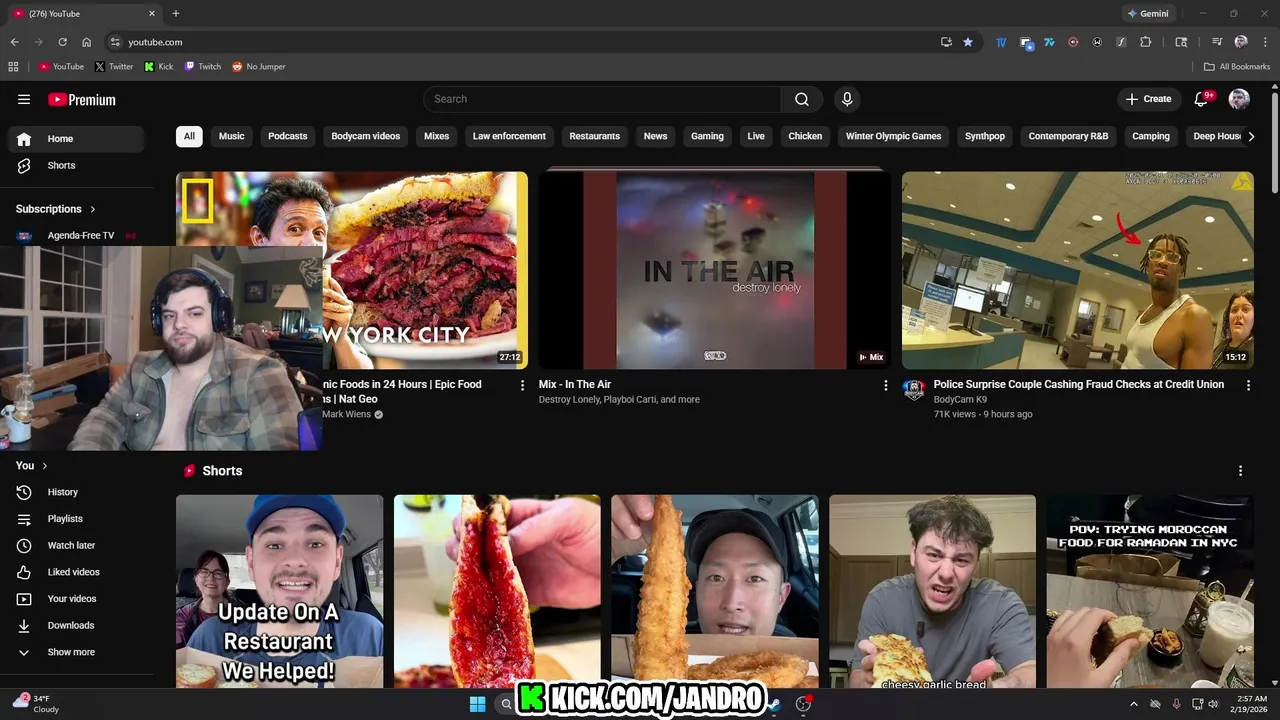Image resolution: width=1280 pixels, height=720 pixels.
Task: Go to Home in the sidebar
Action: 76,139
